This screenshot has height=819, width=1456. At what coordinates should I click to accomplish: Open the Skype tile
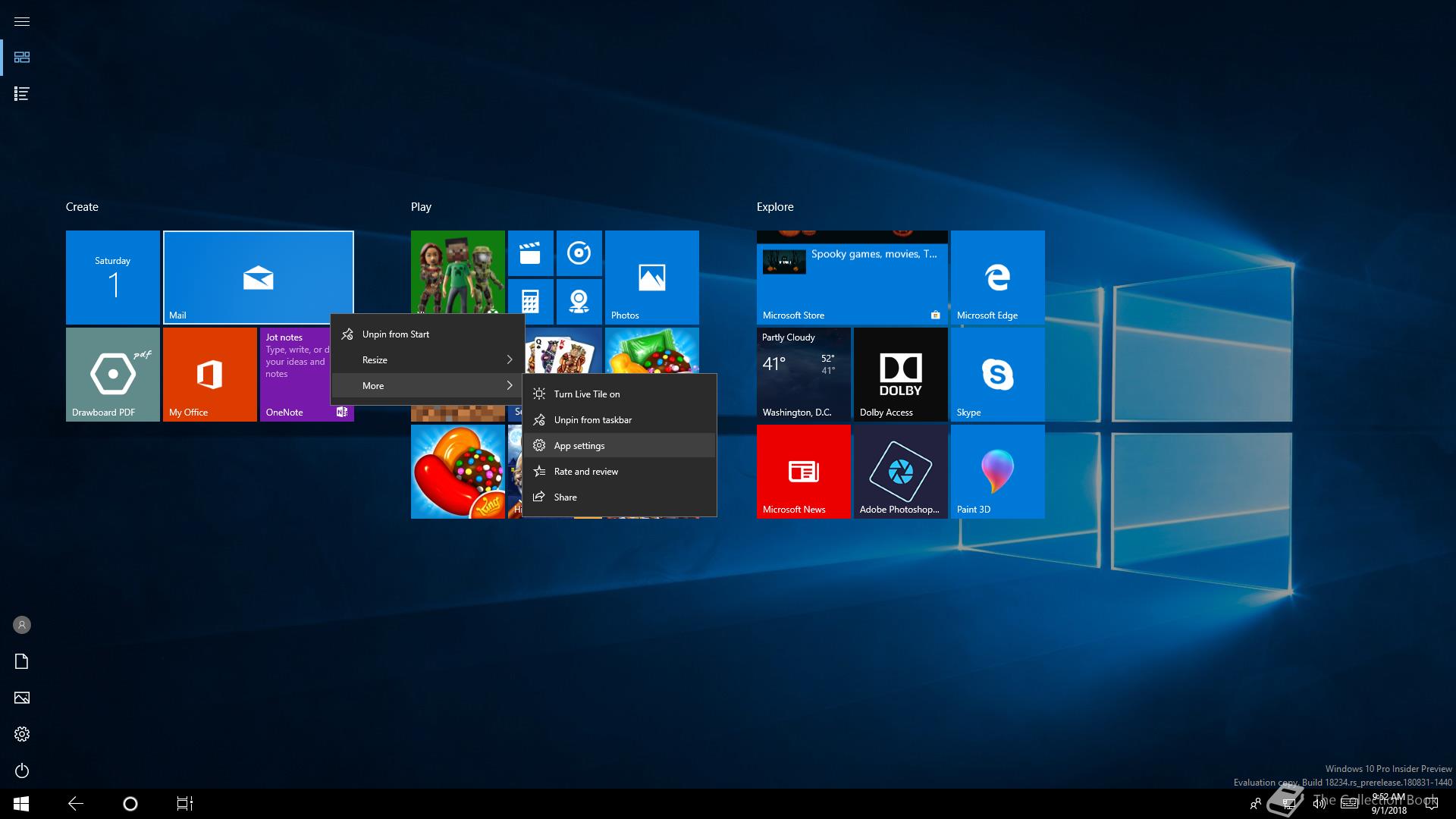point(997,374)
